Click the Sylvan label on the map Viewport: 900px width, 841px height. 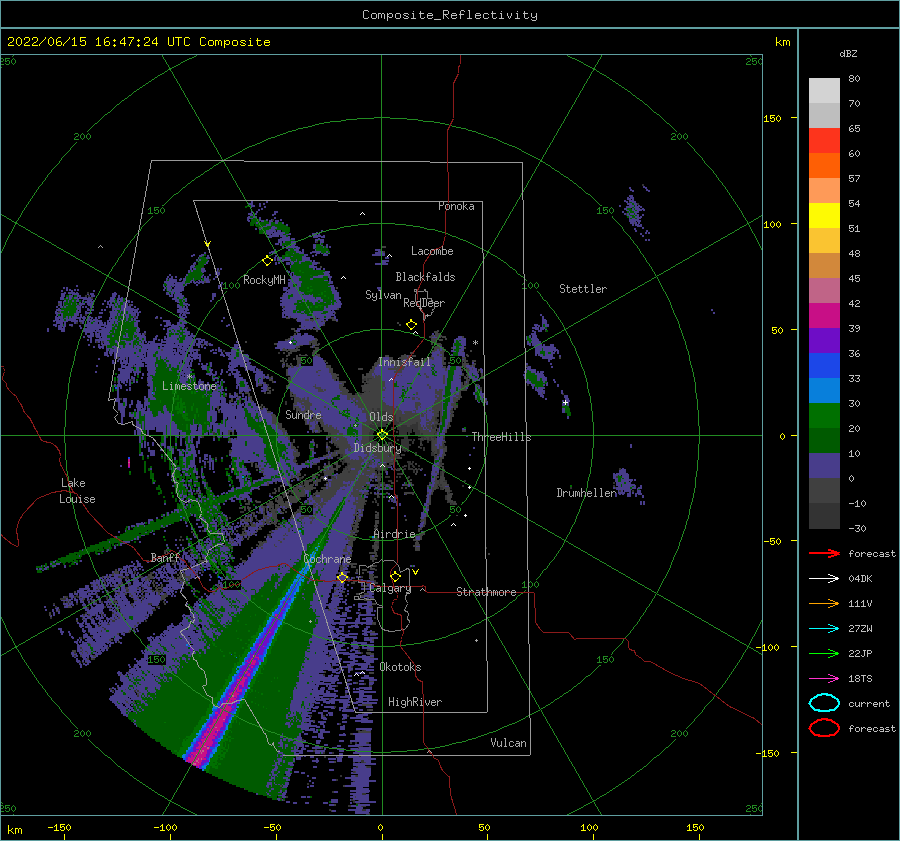(383, 295)
